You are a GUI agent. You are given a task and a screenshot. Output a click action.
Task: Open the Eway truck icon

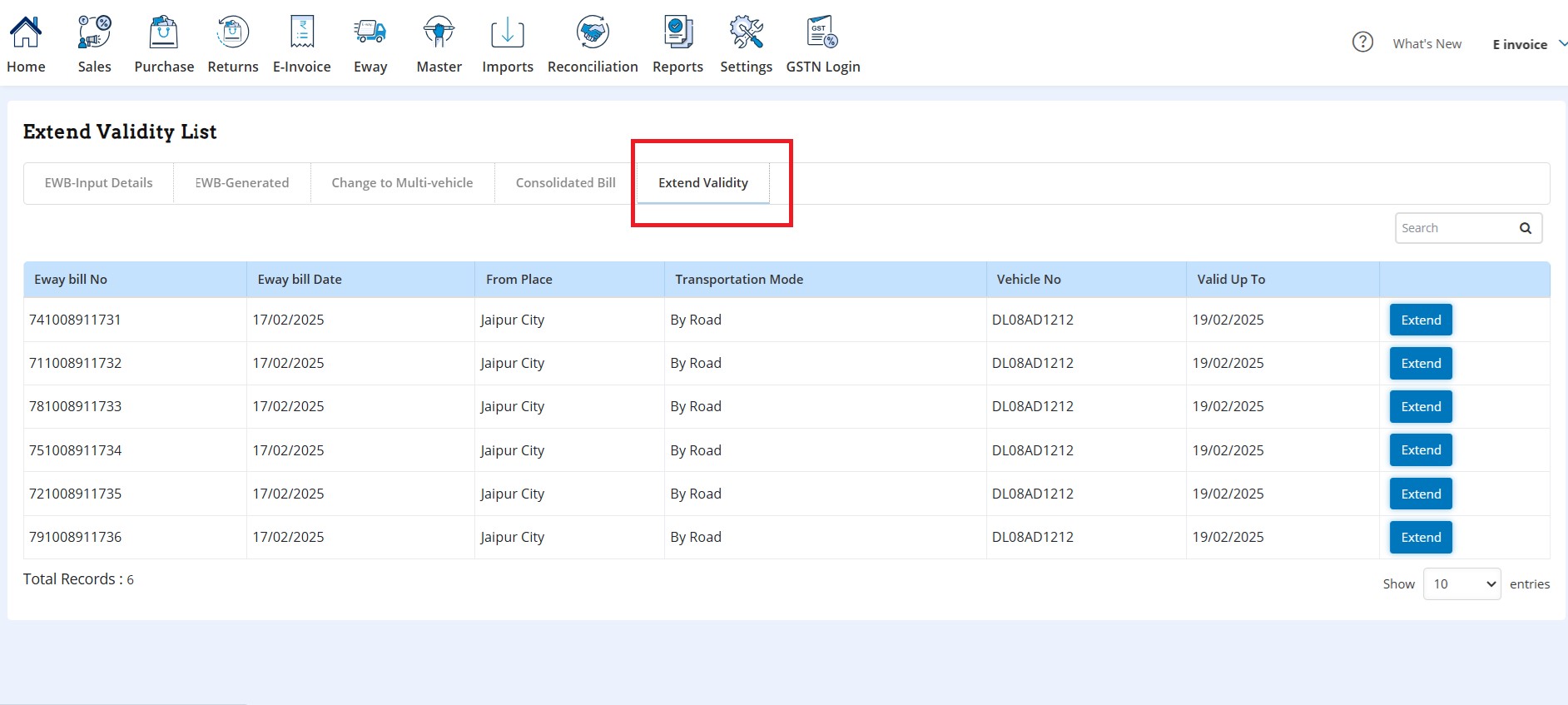[370, 32]
